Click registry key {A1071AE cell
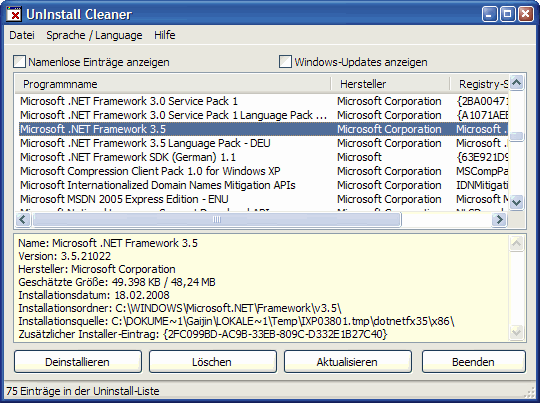Viewport: 540px width, 403px height. 482,115
